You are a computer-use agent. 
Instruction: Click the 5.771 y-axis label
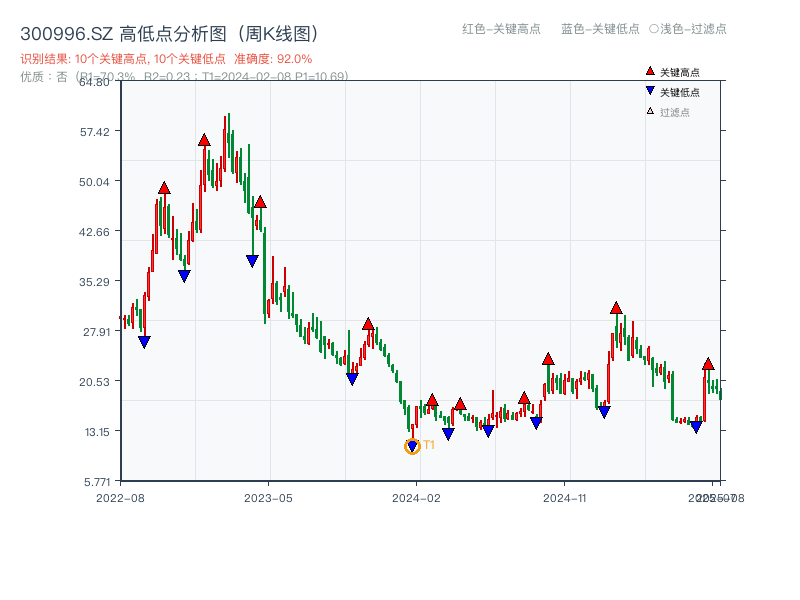click(x=97, y=482)
